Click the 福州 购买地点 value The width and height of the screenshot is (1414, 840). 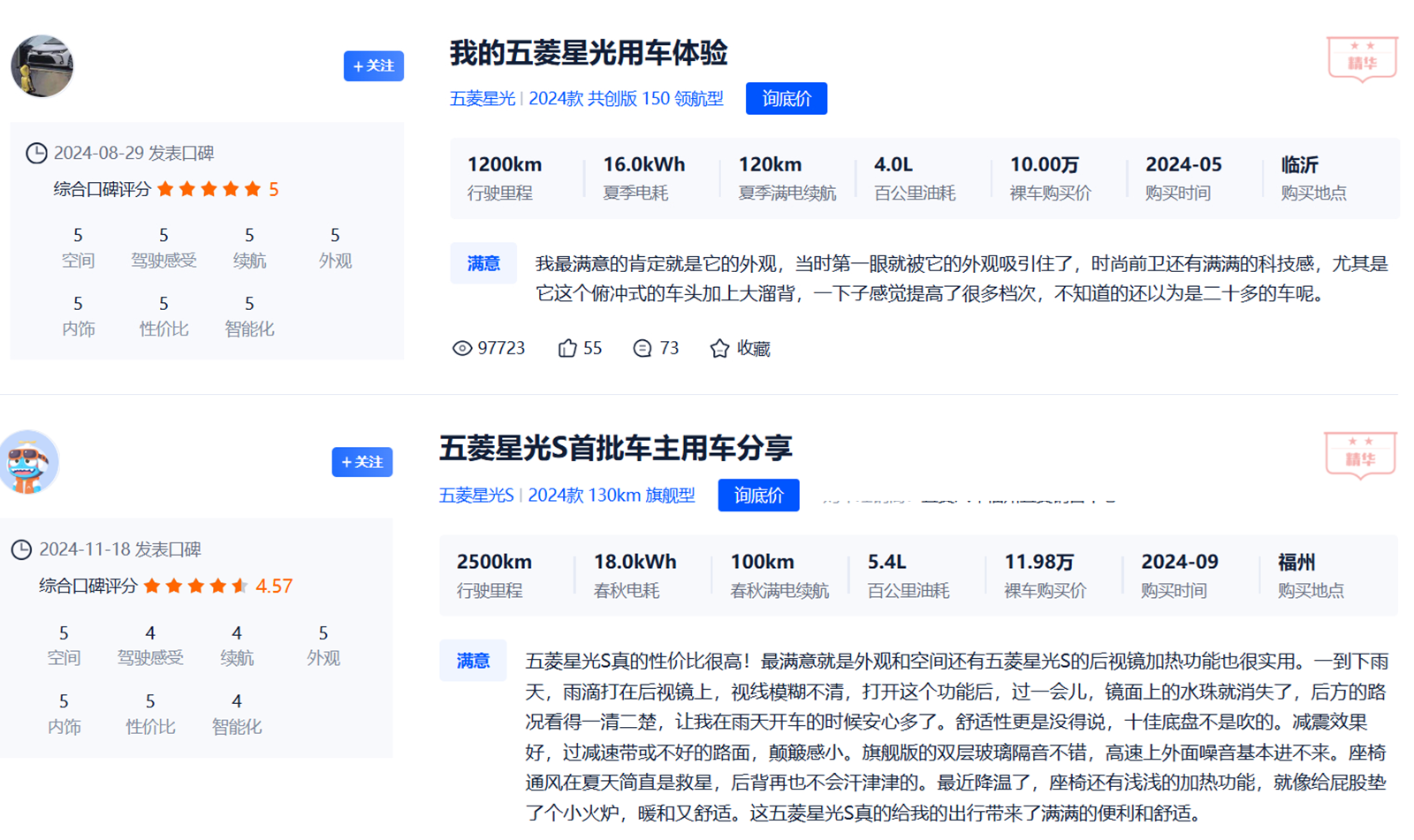coord(1296,562)
